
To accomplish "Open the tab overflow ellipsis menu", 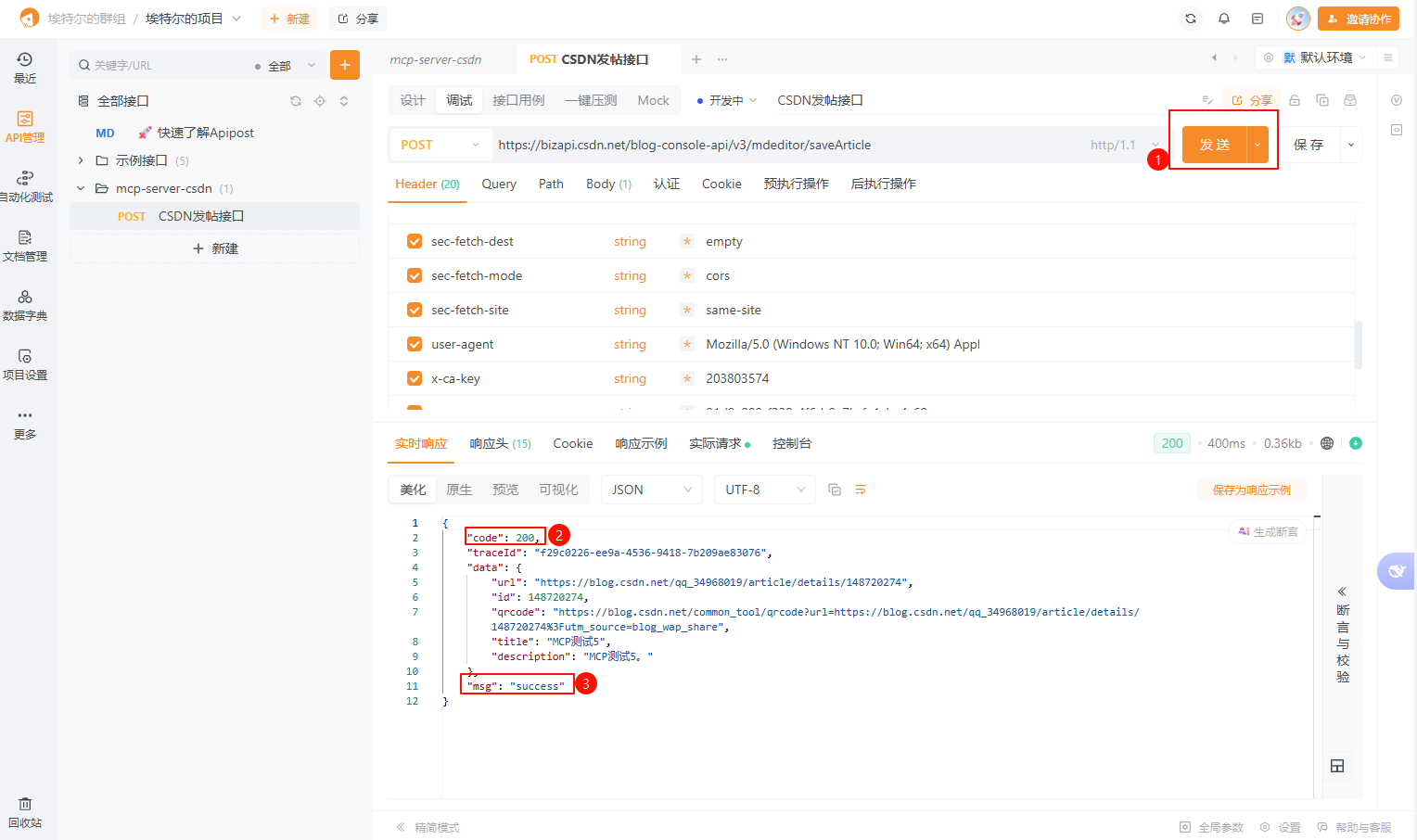I will [x=722, y=59].
